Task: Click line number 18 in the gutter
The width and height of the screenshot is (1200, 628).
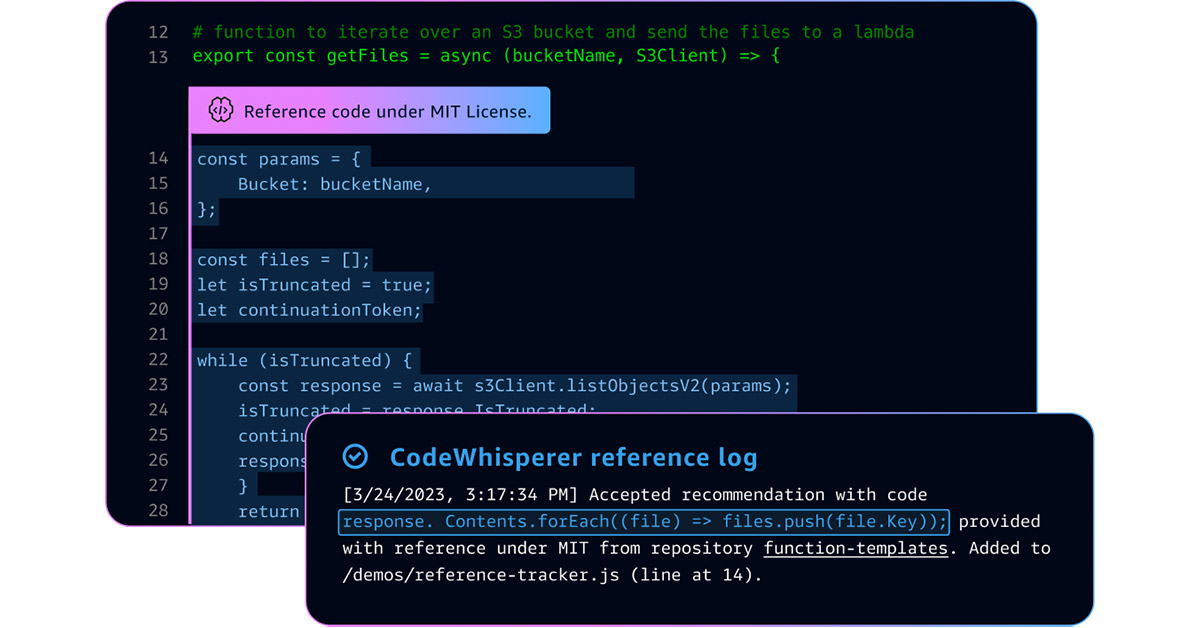Action: [x=158, y=259]
